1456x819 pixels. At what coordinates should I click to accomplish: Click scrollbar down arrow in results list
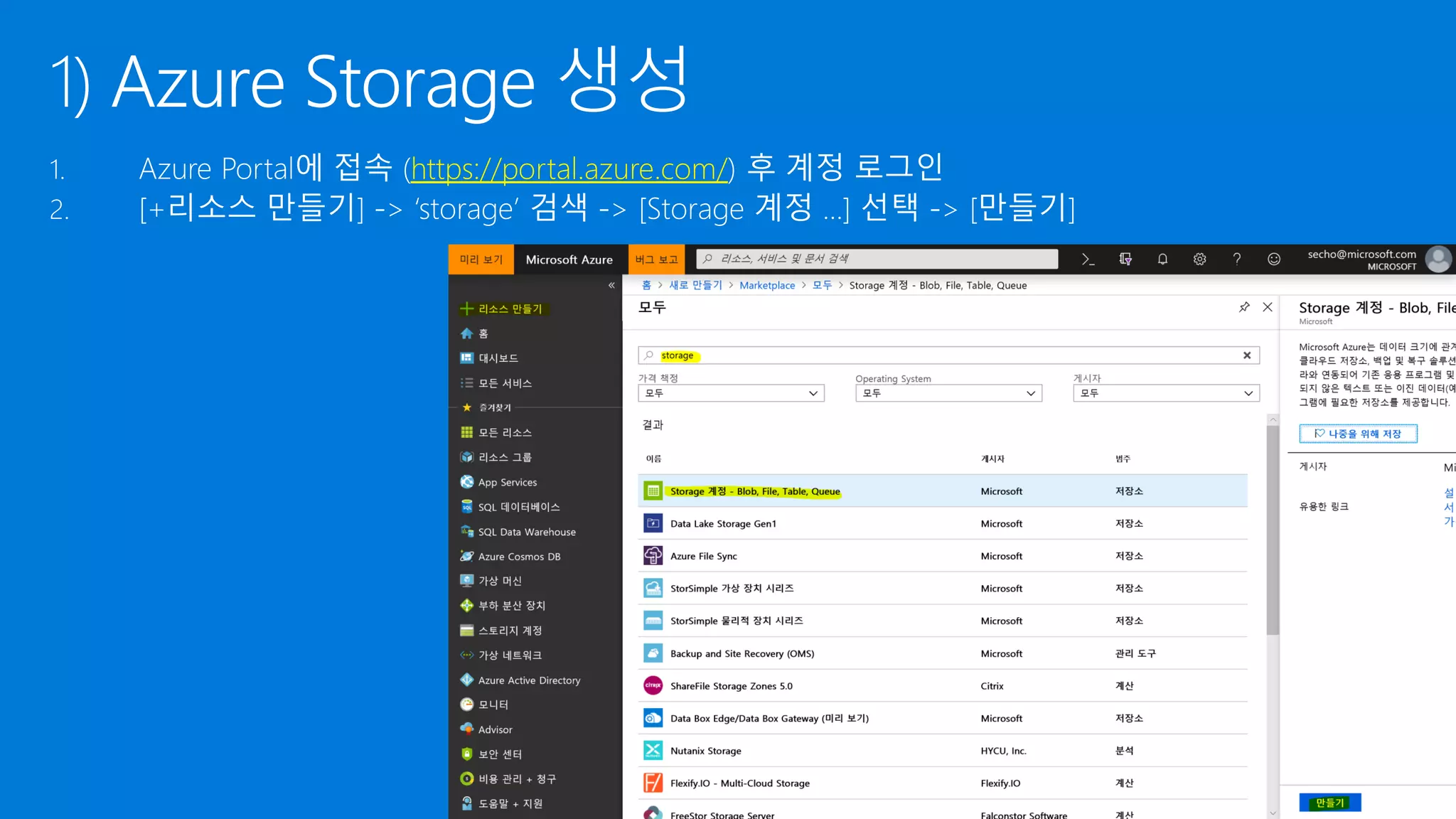click(x=1273, y=813)
